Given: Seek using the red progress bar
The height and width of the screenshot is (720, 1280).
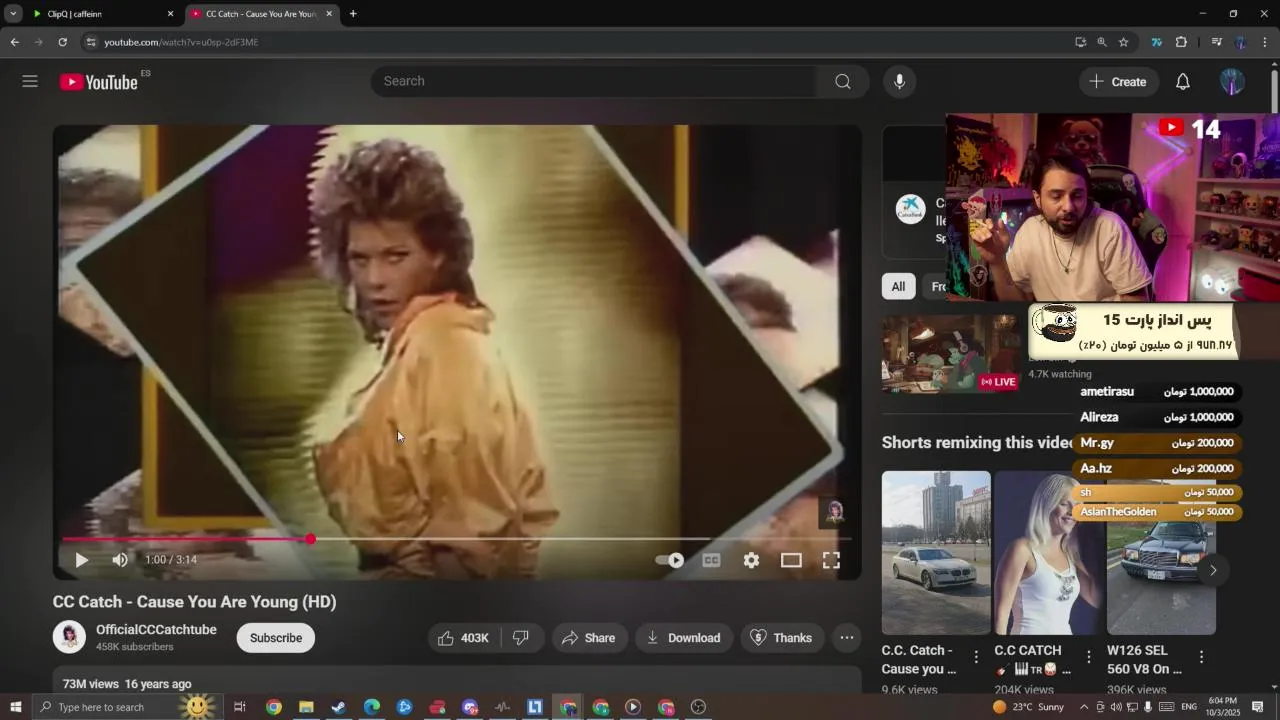Looking at the screenshot, I should (457, 539).
